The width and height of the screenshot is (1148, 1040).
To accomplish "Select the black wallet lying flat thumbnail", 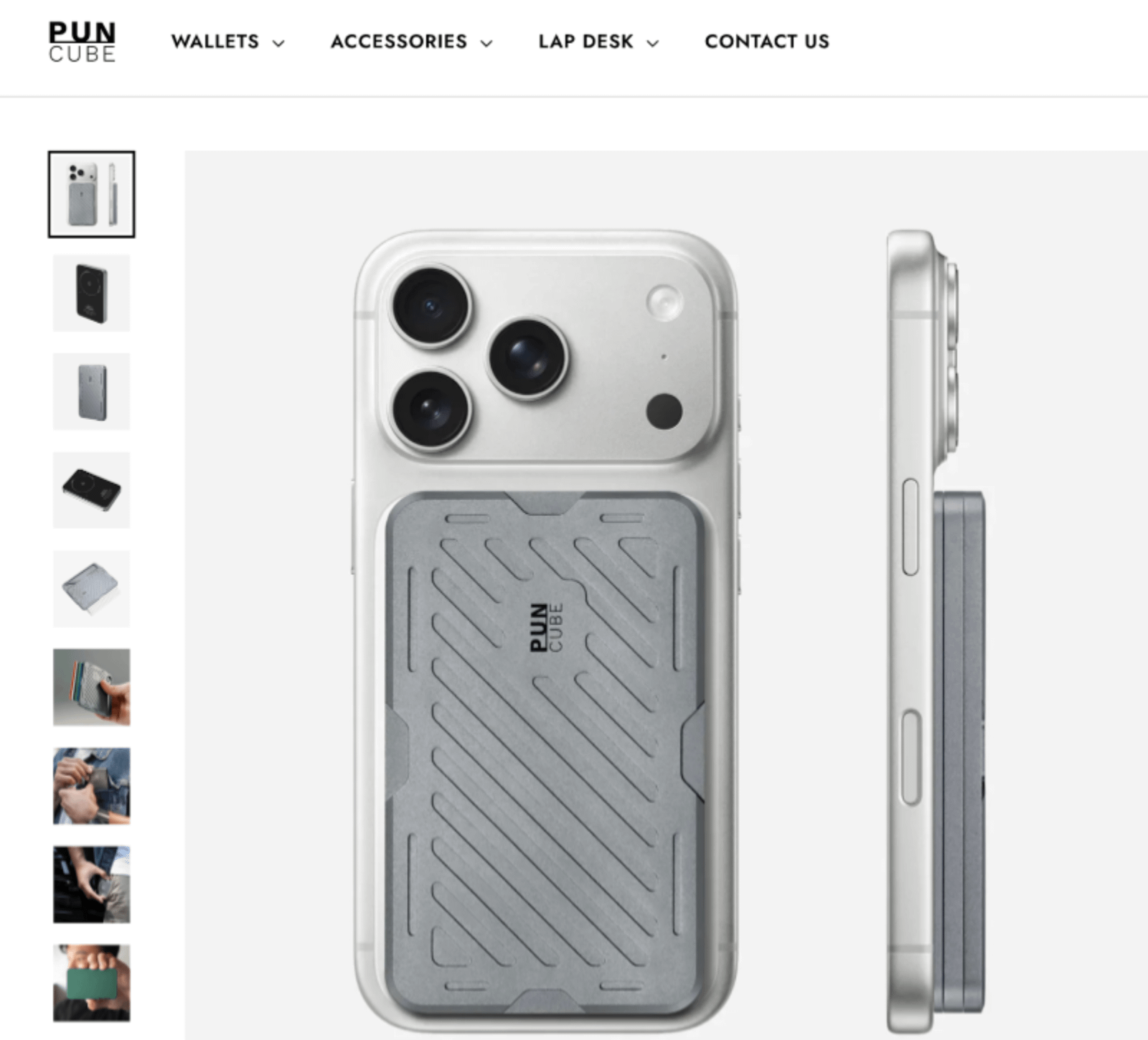I will (92, 490).
